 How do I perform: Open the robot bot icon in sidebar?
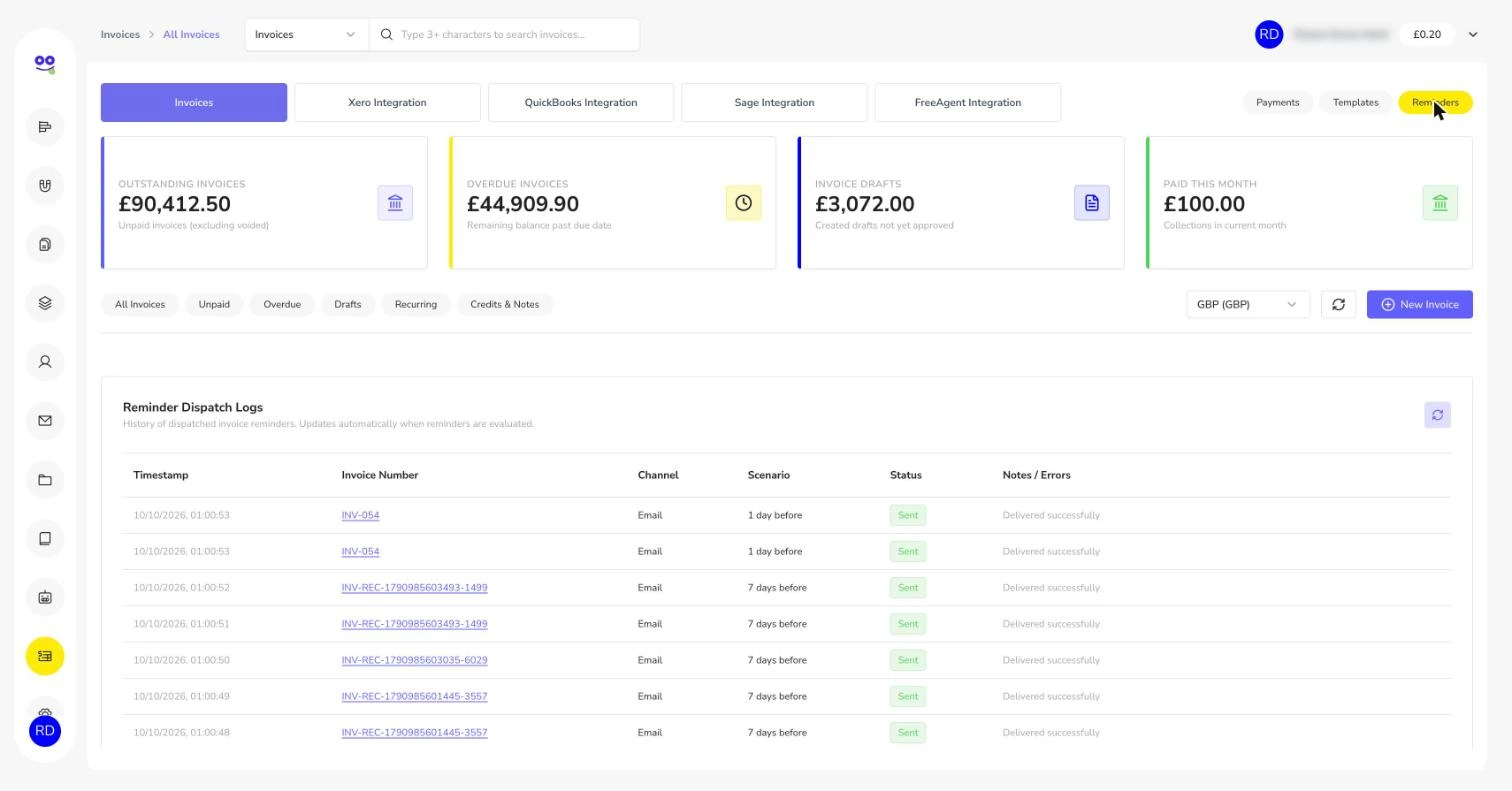[44, 598]
